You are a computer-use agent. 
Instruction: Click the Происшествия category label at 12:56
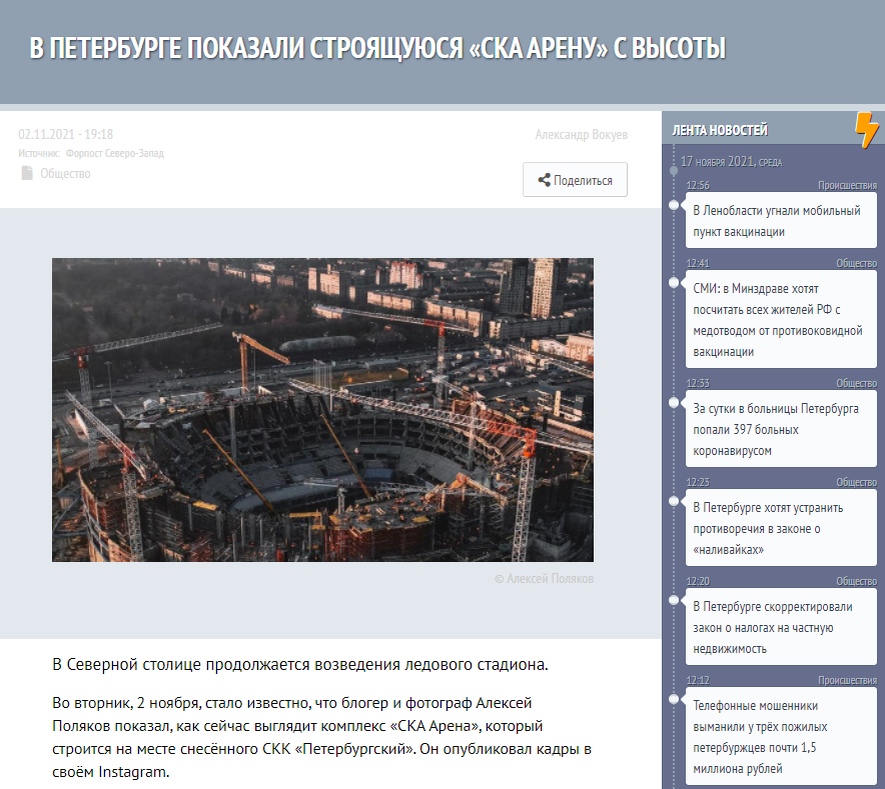click(846, 185)
